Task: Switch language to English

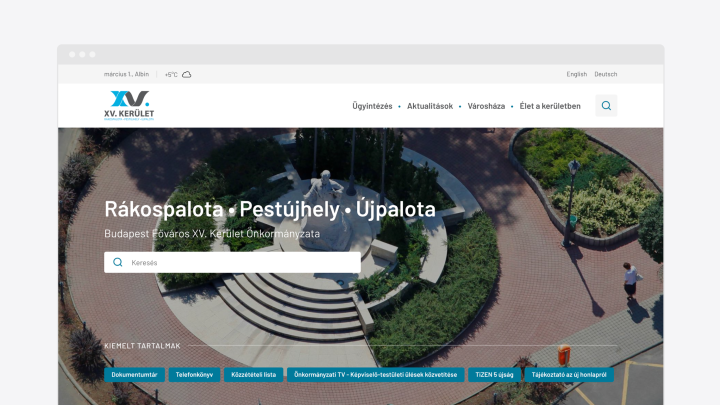Action: (x=577, y=74)
